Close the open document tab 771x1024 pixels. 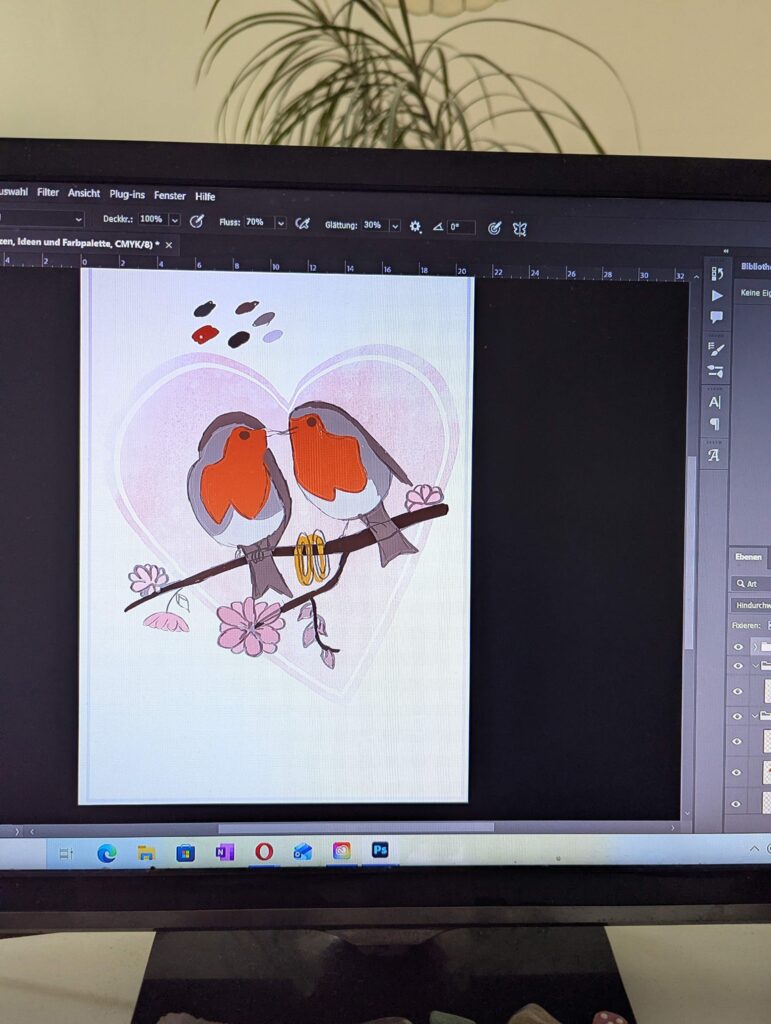(169, 245)
